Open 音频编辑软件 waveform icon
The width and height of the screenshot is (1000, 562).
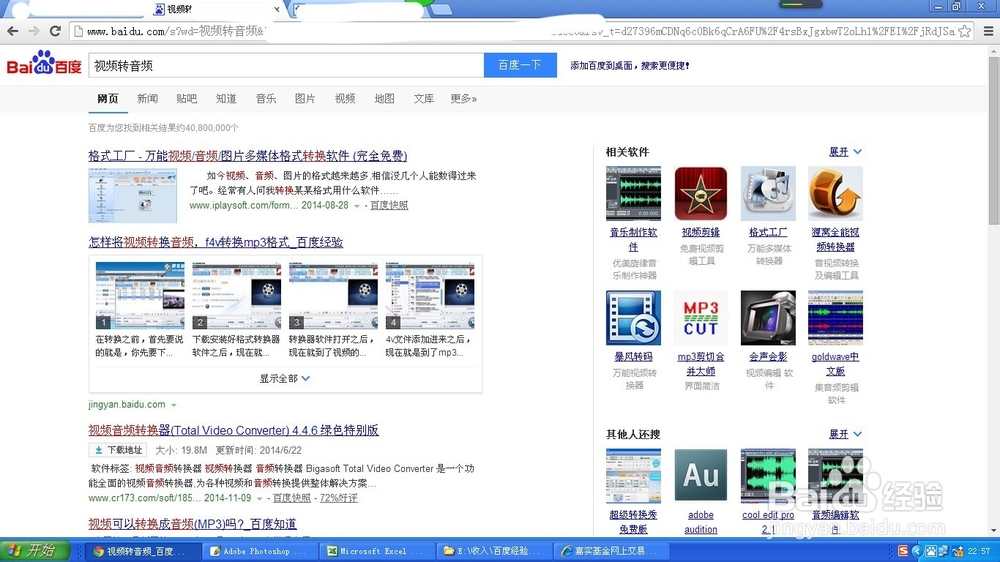pyautogui.click(x=835, y=476)
